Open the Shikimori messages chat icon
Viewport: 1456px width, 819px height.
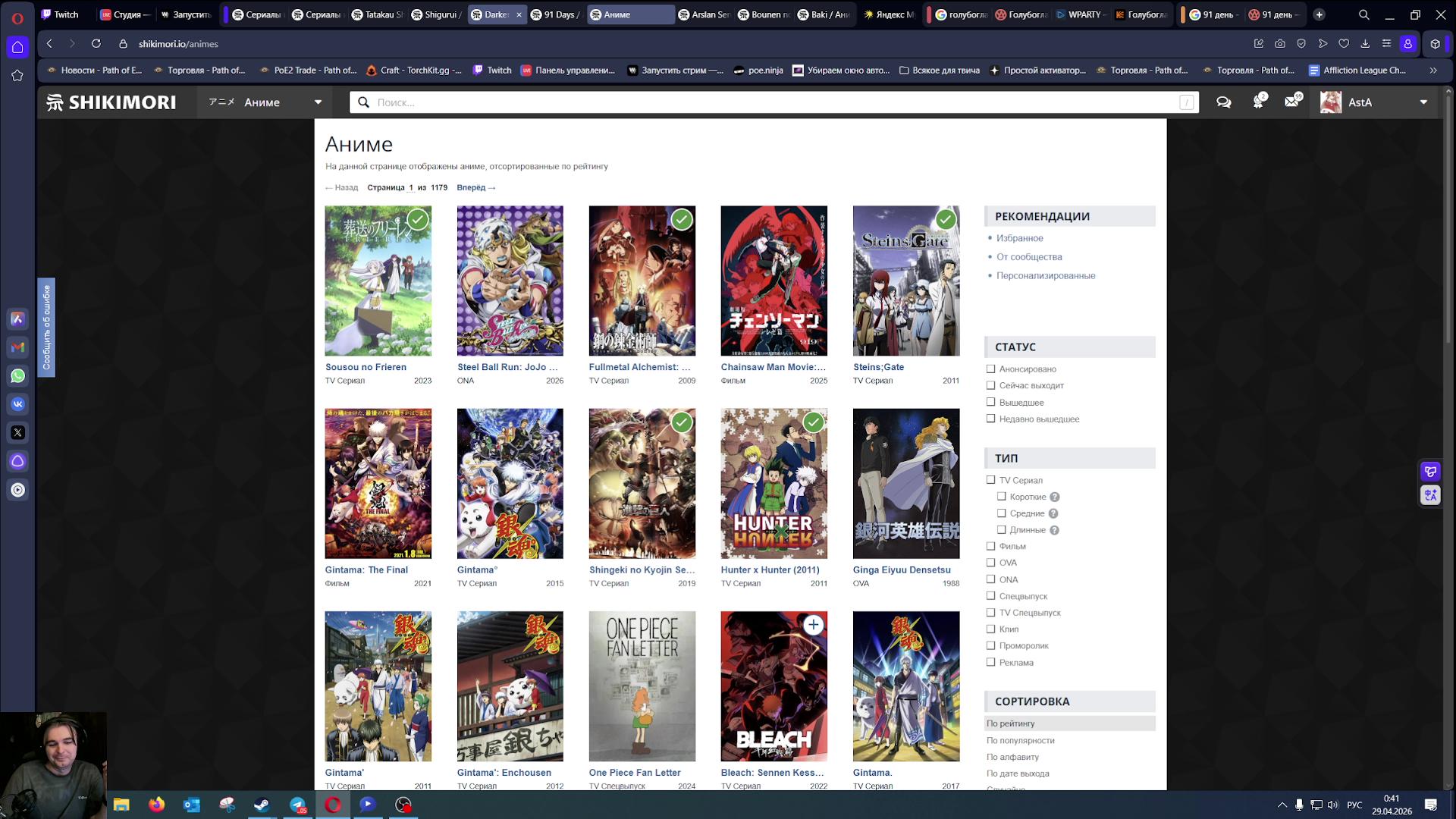[1223, 102]
